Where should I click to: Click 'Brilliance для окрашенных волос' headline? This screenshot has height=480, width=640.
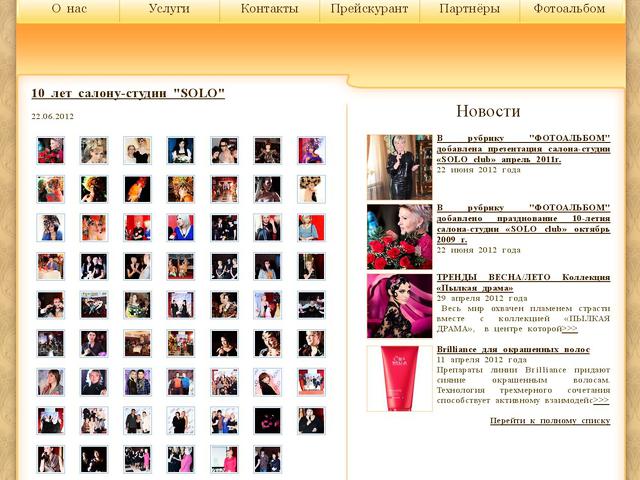(513, 349)
